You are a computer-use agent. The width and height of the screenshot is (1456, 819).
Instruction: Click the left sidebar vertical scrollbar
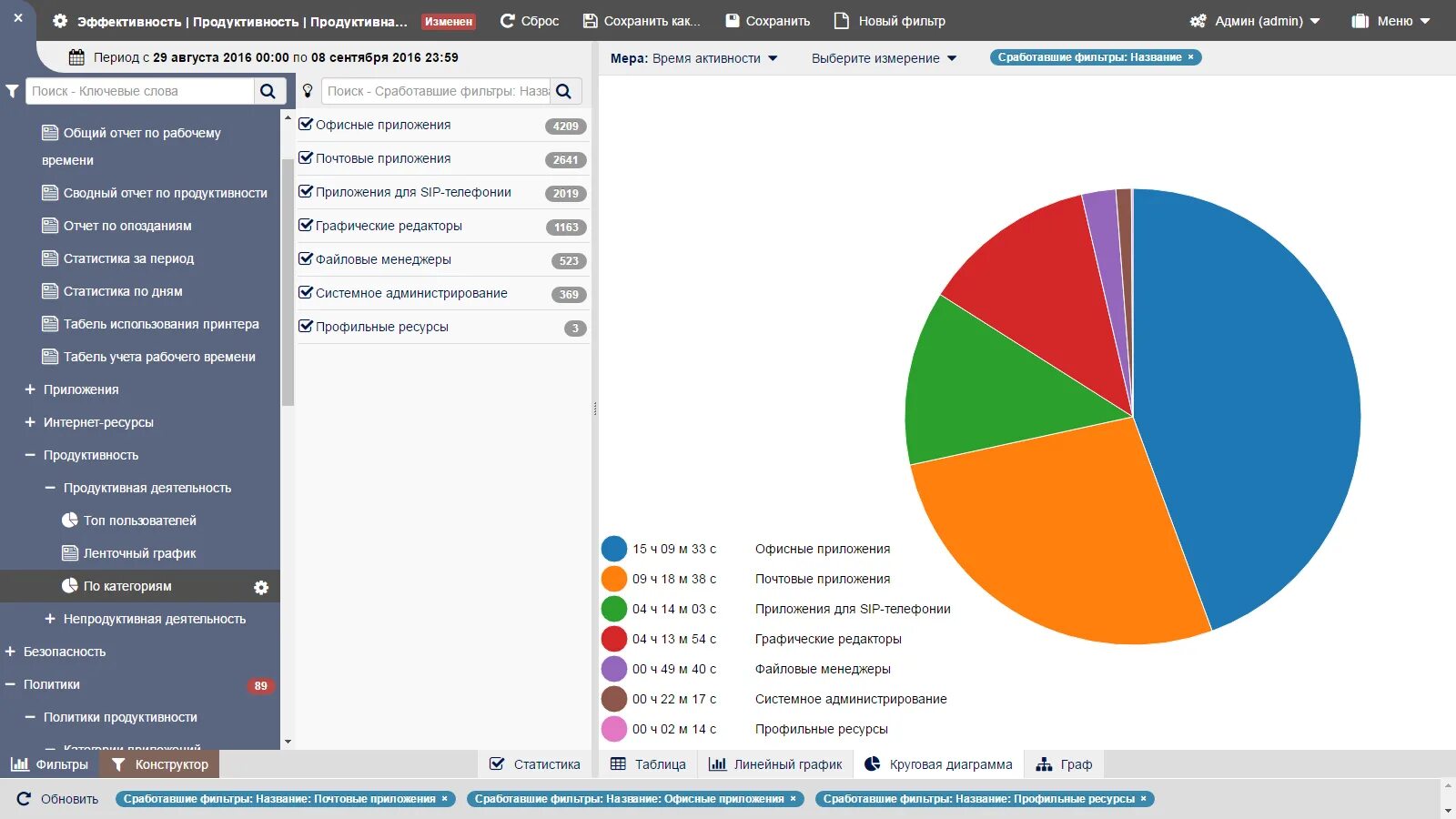coord(288,282)
